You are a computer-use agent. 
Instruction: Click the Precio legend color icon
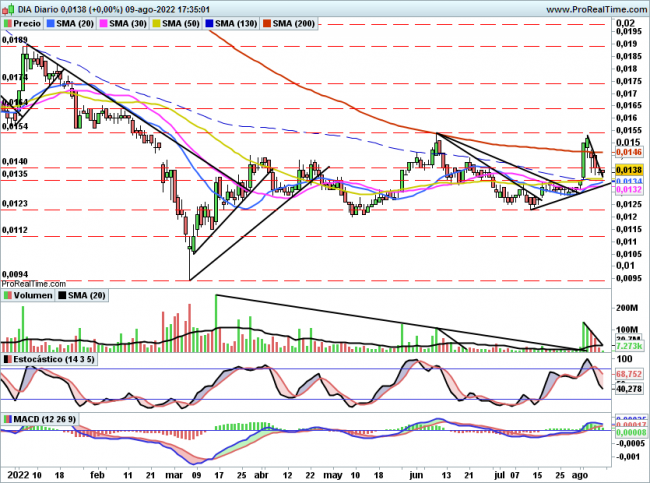click(x=9, y=22)
